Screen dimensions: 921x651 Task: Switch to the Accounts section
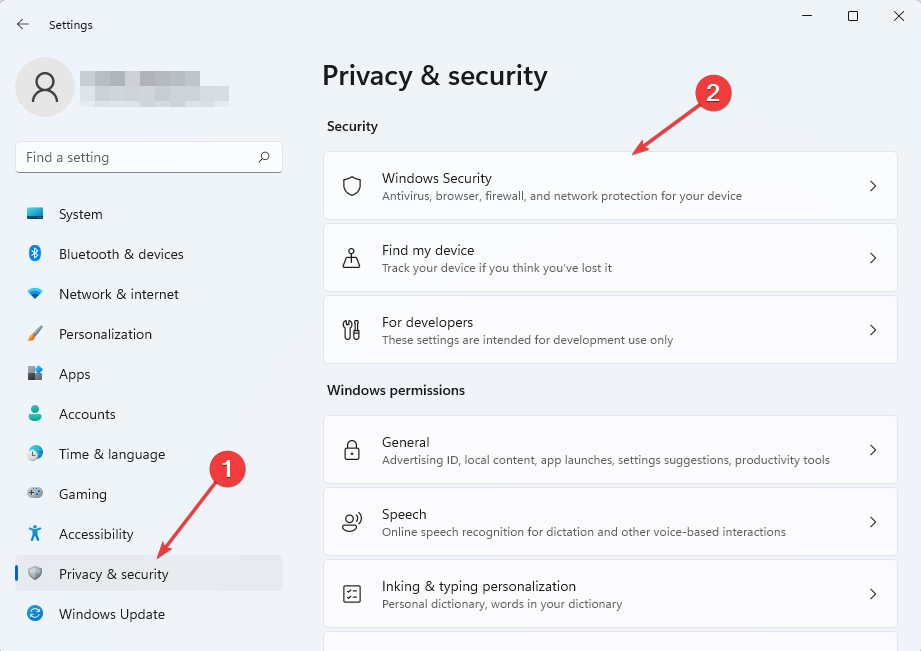click(x=87, y=414)
